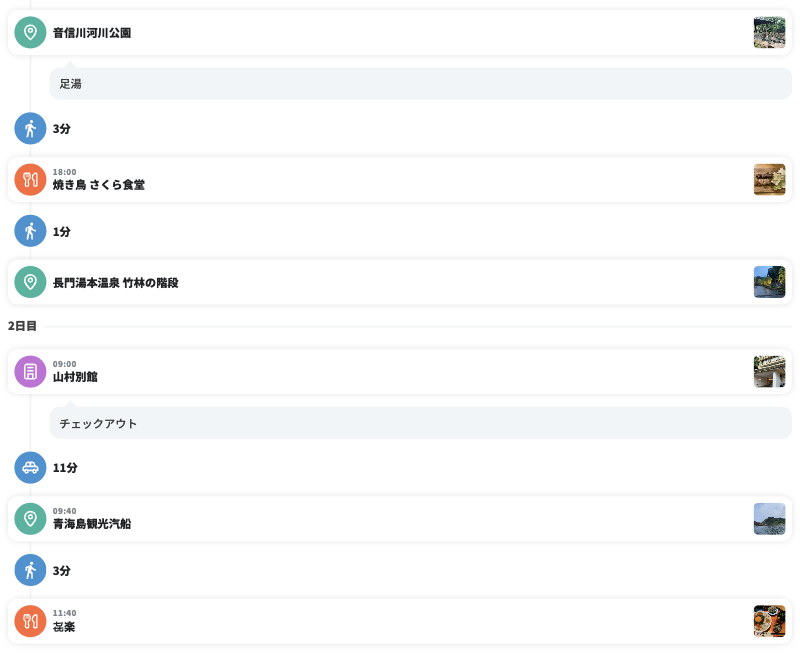Screen dimensions: 800x658
Task: Click the 足湯 note bubble
Action: point(420,84)
